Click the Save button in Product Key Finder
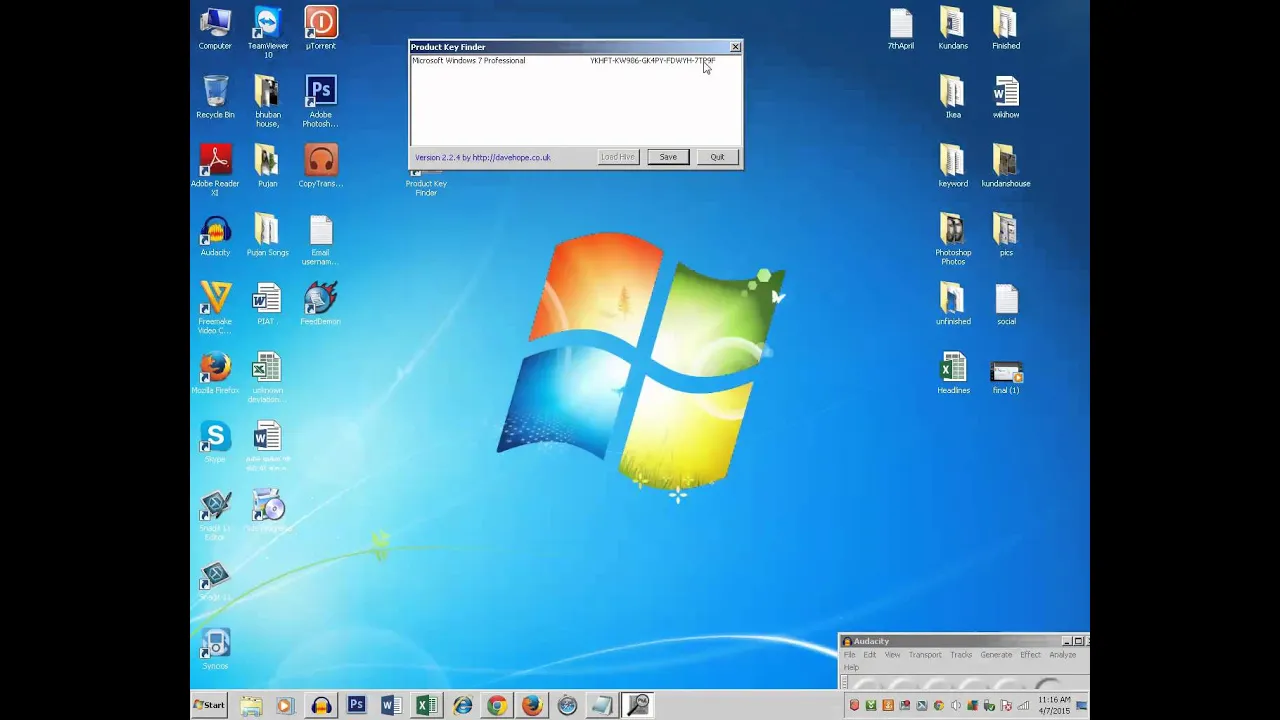 click(668, 157)
